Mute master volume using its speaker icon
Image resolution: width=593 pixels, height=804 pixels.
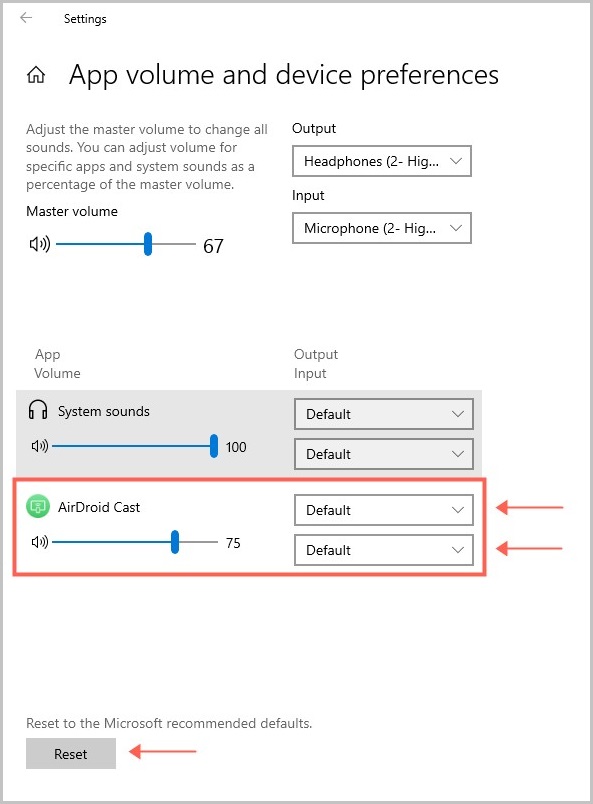coord(40,243)
